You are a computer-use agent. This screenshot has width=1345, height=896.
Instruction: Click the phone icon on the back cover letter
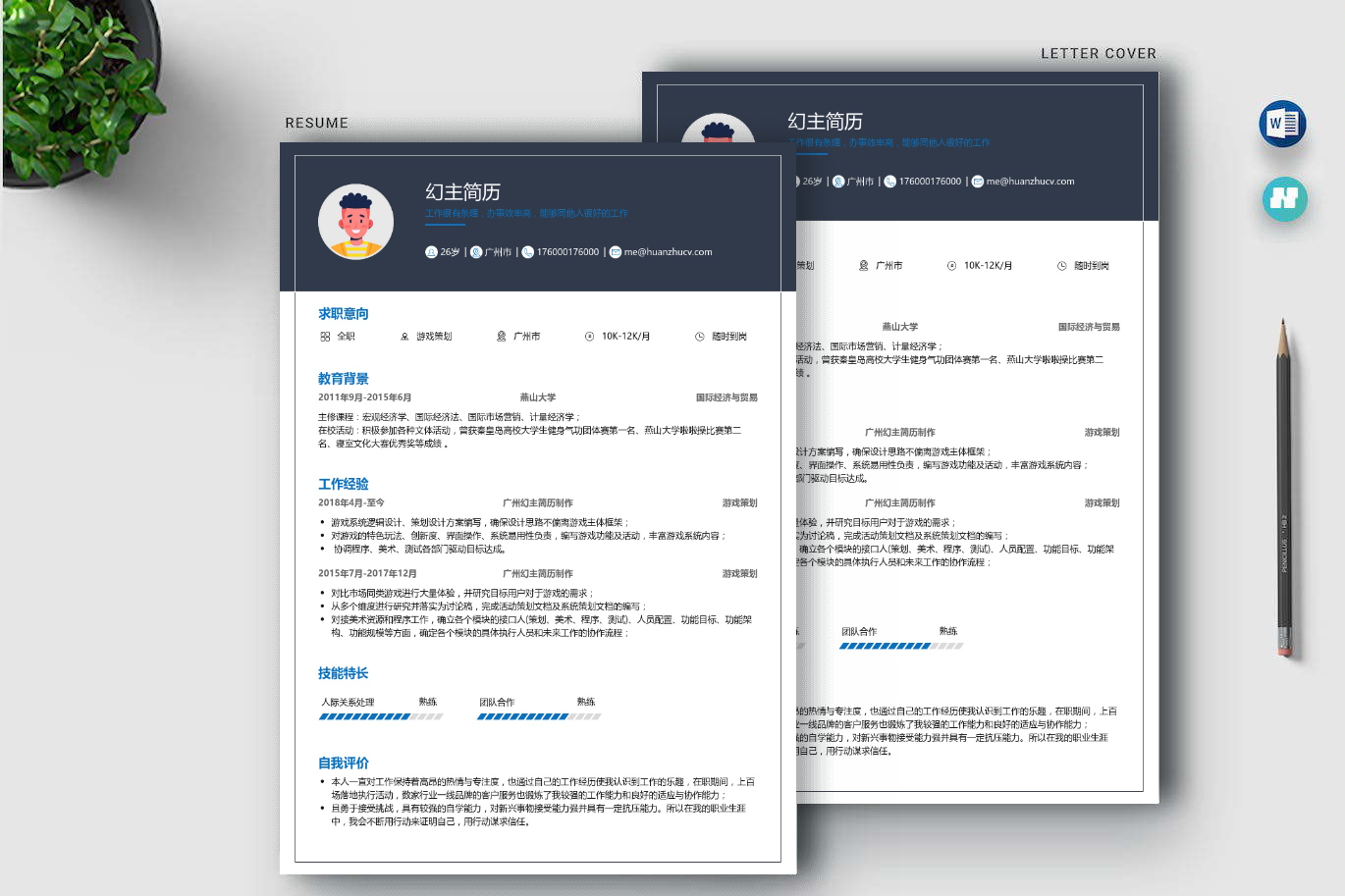point(889,182)
